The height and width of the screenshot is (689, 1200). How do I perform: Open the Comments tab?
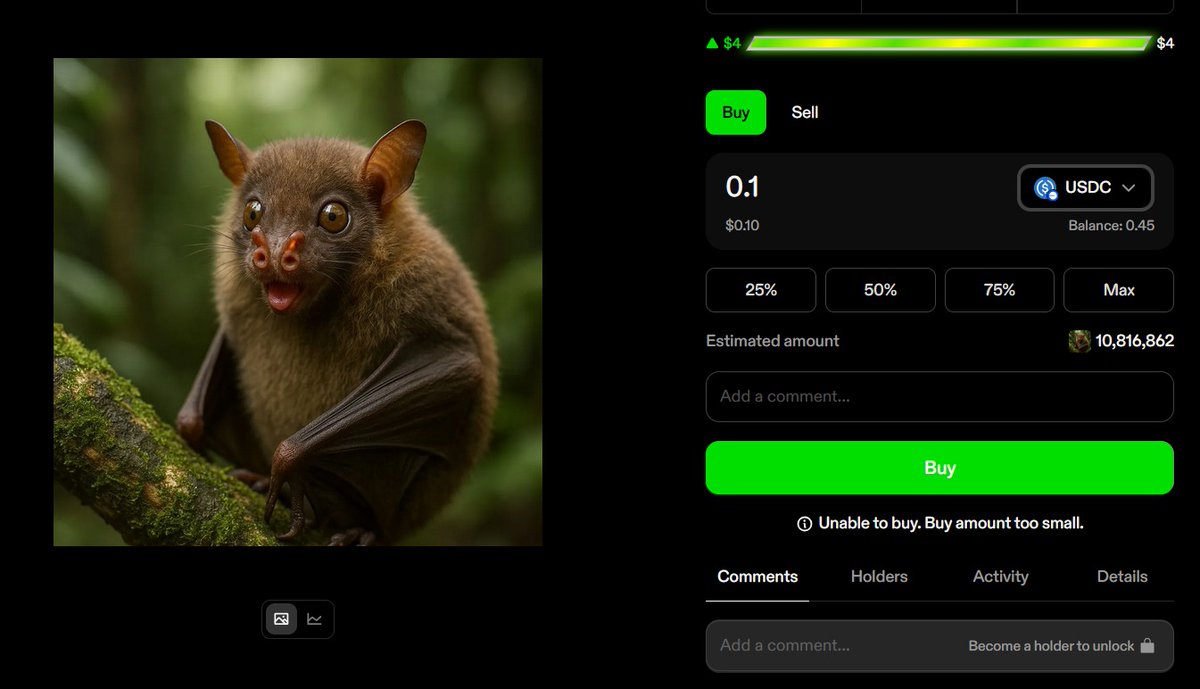758,577
